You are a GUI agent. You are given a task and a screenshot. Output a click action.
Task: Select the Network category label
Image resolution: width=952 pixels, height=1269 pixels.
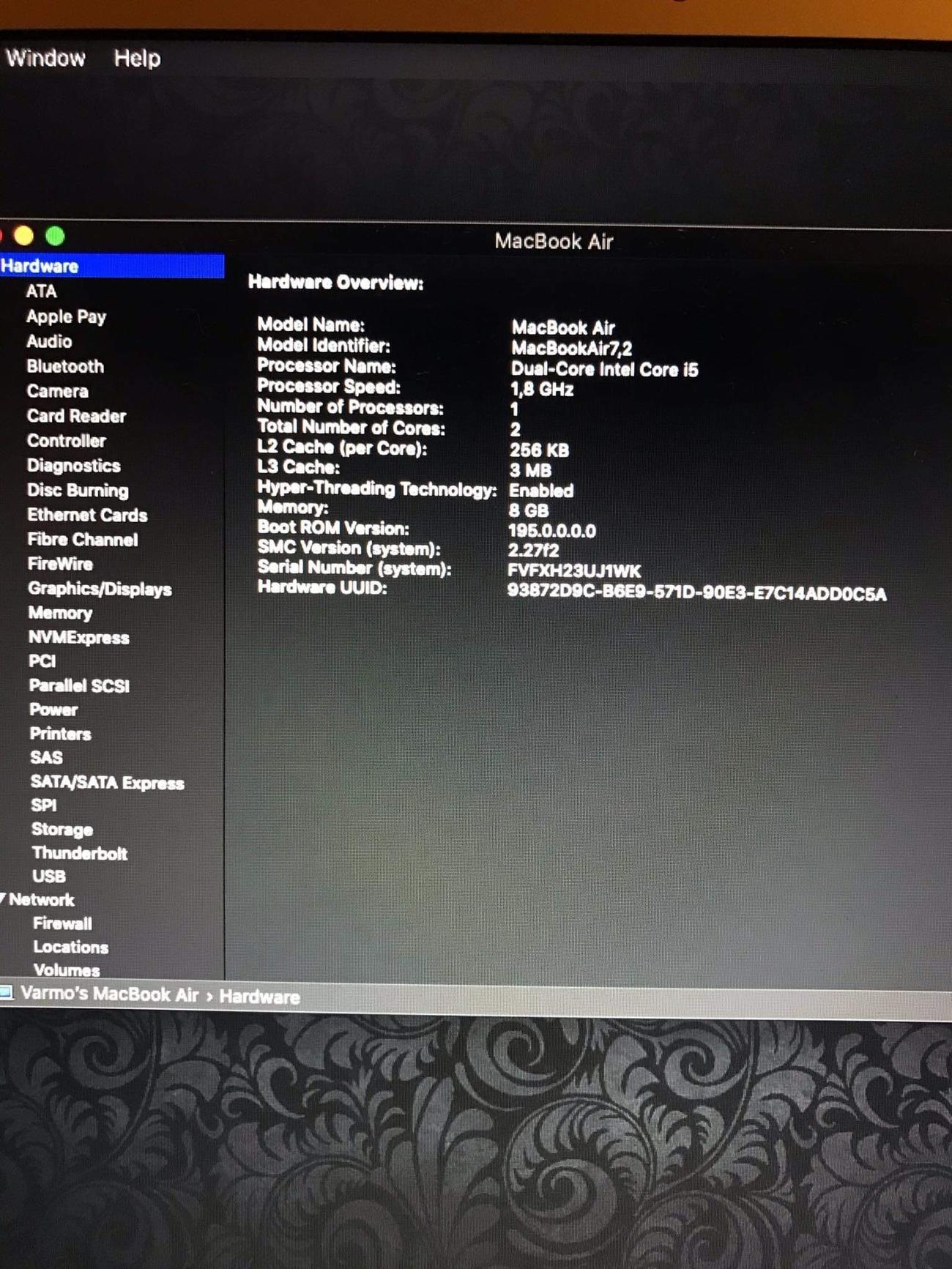pyautogui.click(x=42, y=900)
